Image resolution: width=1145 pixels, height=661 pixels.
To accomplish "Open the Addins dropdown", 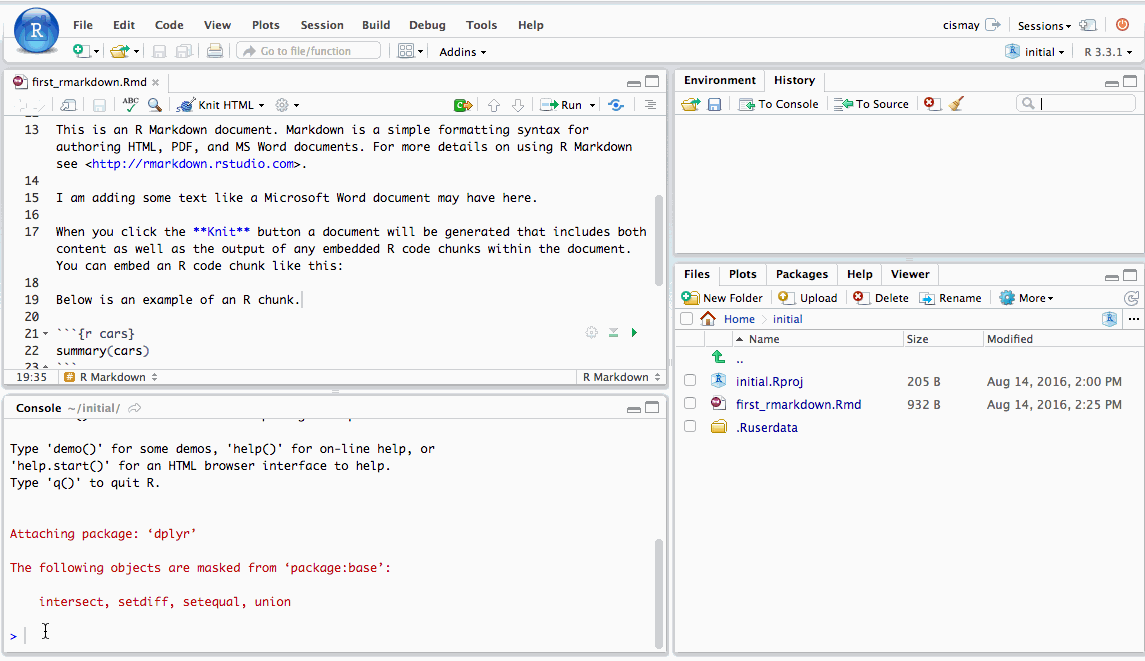I will pos(462,52).
